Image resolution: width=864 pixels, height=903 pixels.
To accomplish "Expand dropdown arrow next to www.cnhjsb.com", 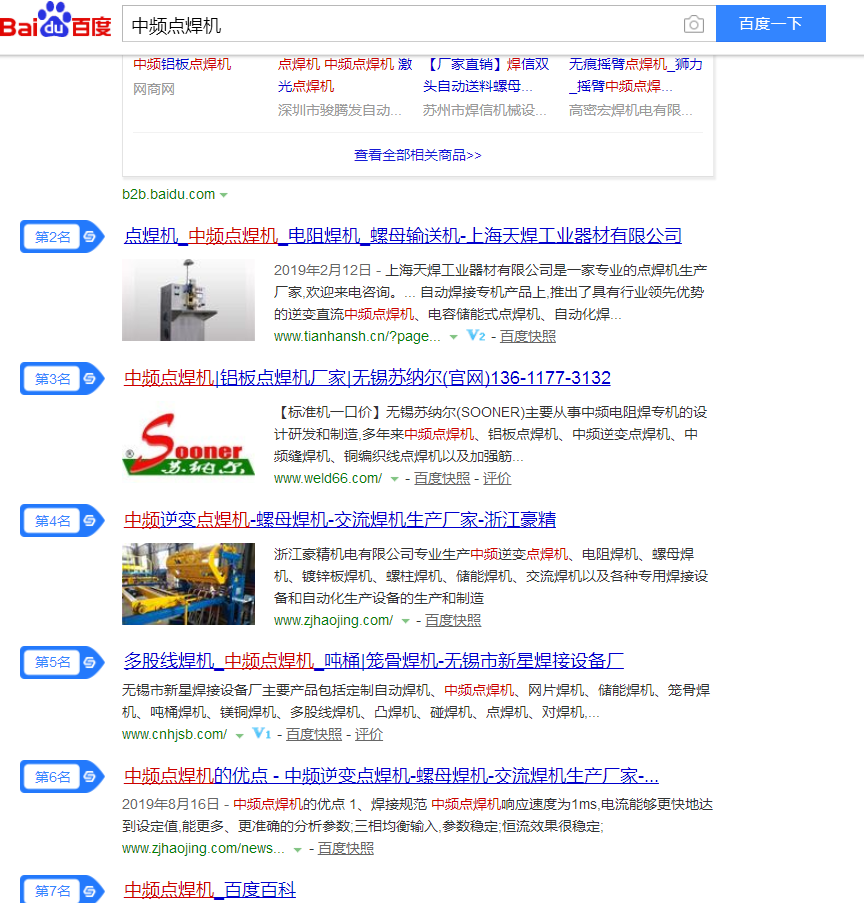I will (240, 735).
